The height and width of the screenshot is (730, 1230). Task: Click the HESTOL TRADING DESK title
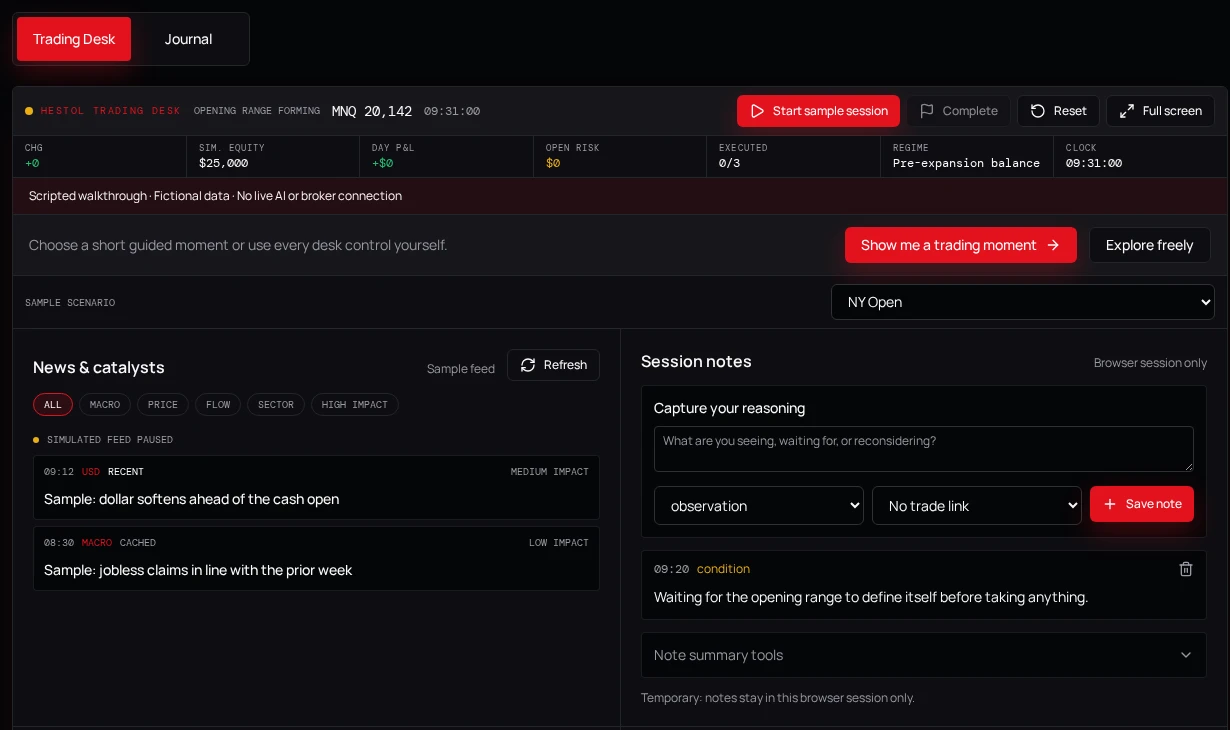click(110, 111)
